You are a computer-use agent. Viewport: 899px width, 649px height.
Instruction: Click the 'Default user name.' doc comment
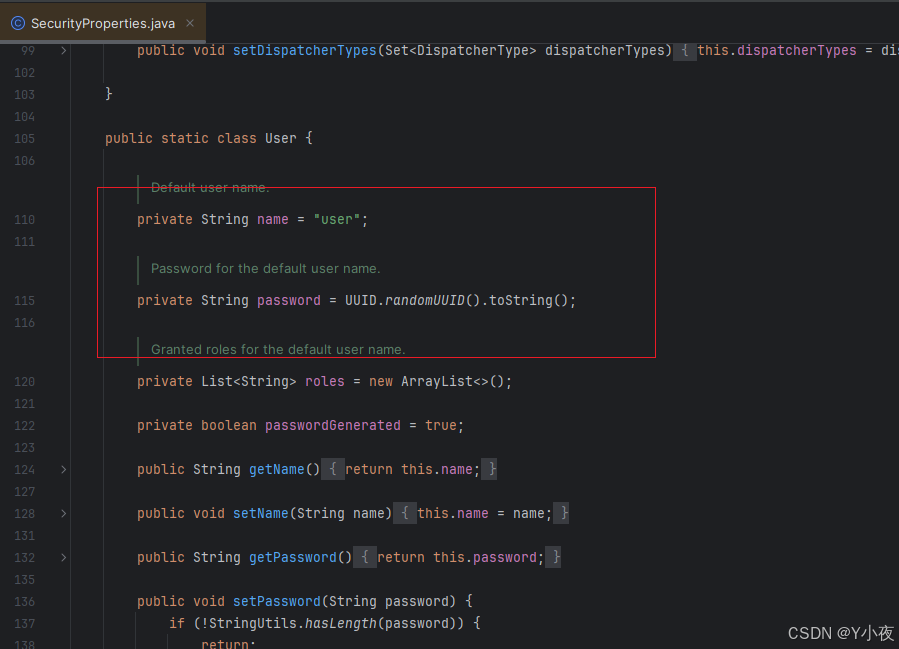coord(210,187)
